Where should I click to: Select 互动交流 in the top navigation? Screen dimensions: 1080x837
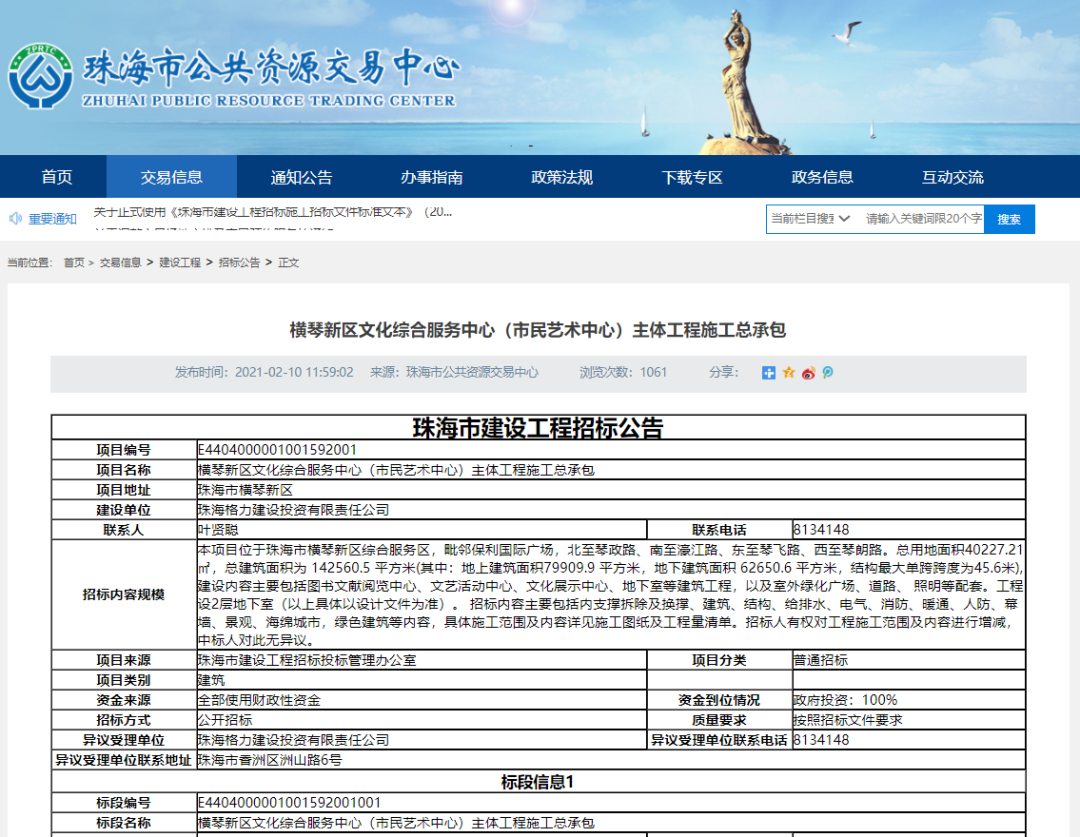click(952, 177)
